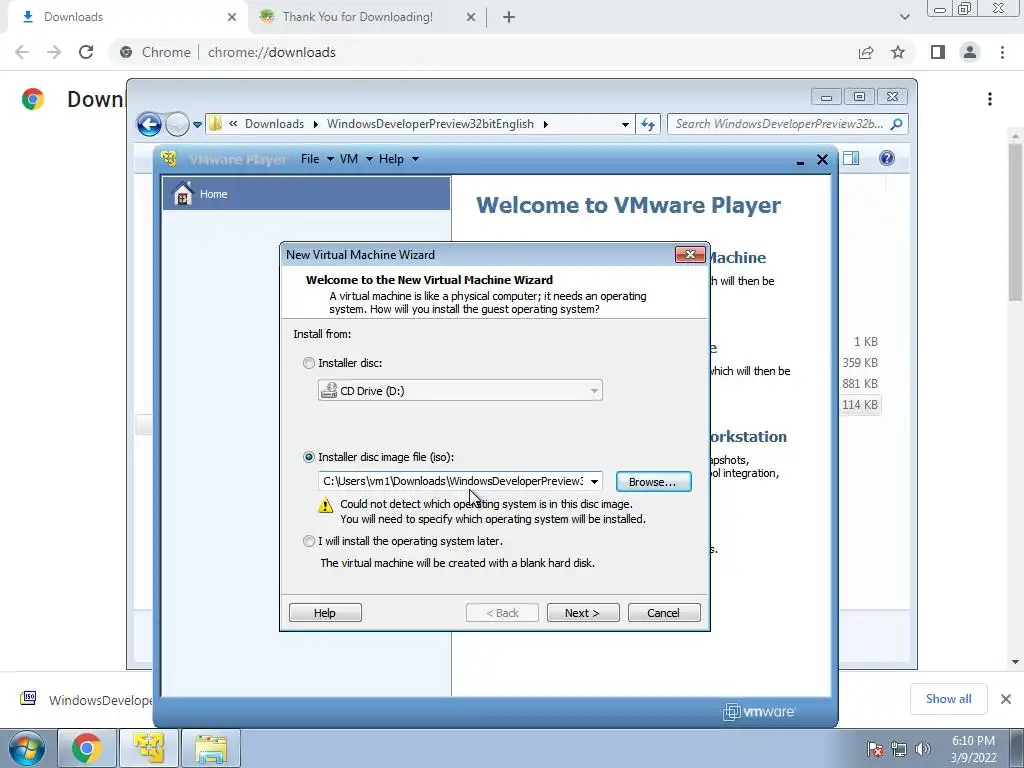Open the Downloads page more actions menu
Screen dimensions: 1024x768
(x=990, y=99)
